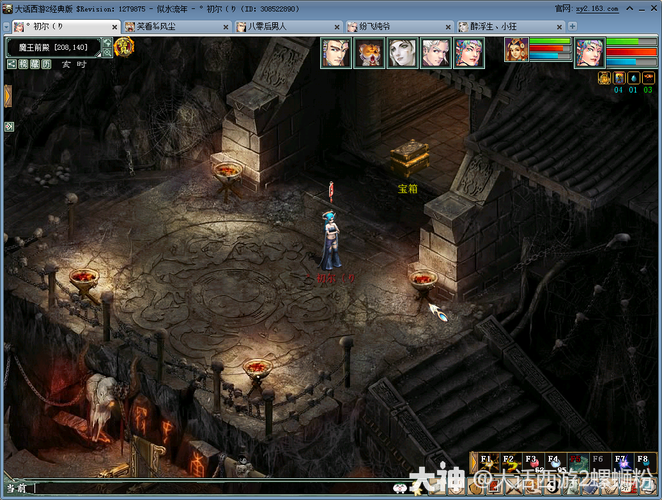The height and width of the screenshot is (500, 662).
Task: Switch to the 初尔 character tab
Action: 66,27
